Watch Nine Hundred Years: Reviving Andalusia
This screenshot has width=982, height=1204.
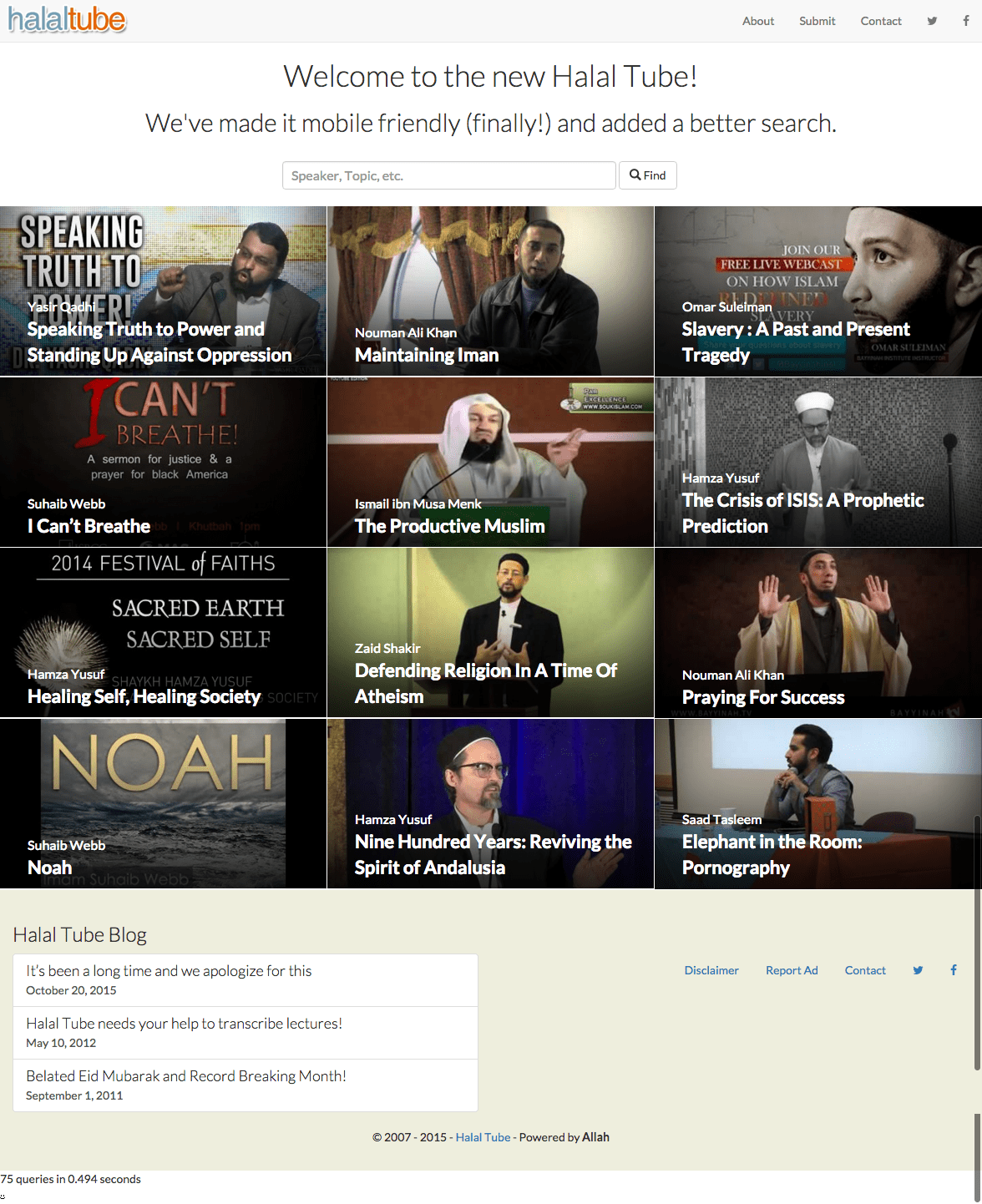[x=490, y=803]
